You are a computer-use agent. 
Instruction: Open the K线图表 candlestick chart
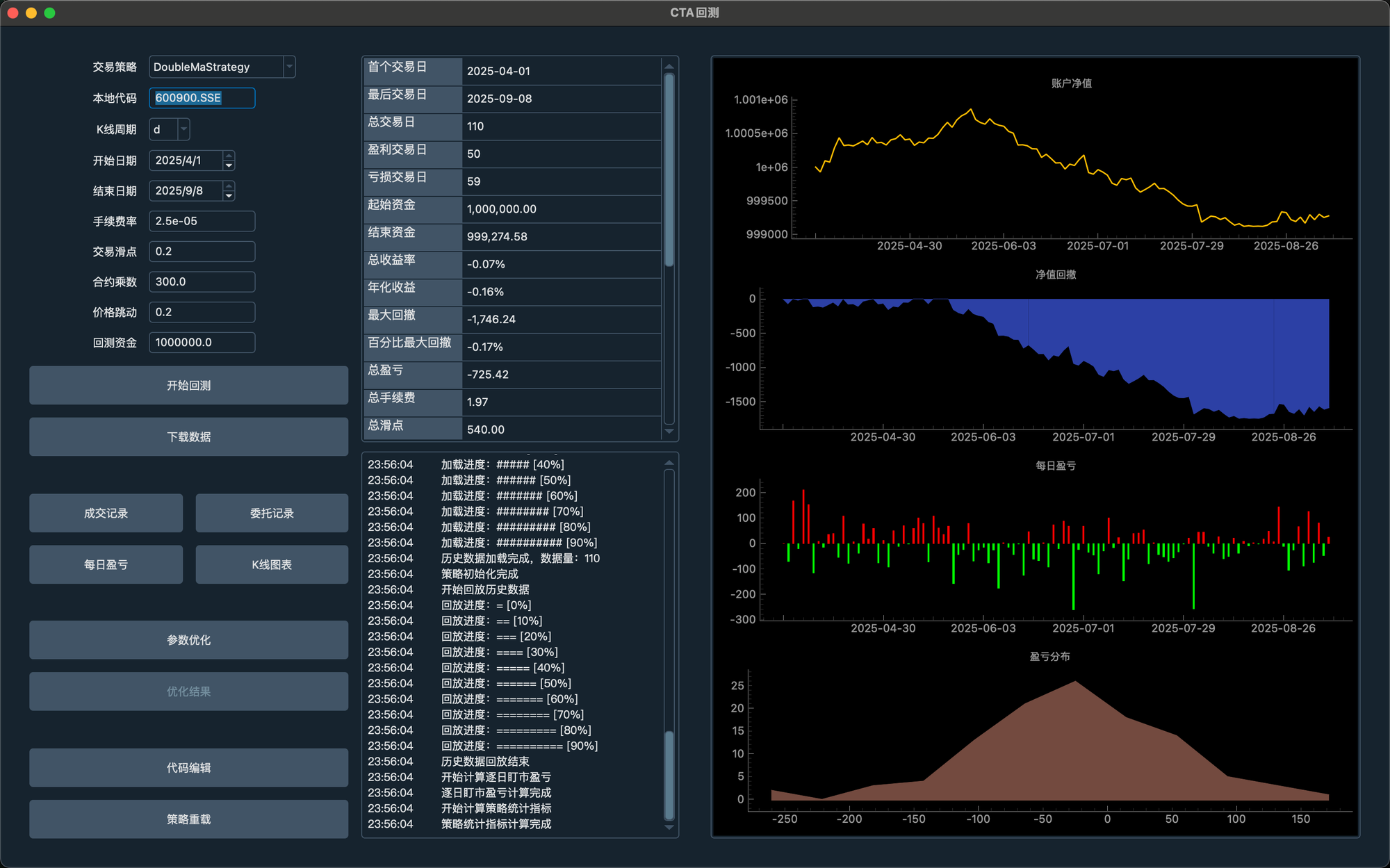click(x=272, y=564)
